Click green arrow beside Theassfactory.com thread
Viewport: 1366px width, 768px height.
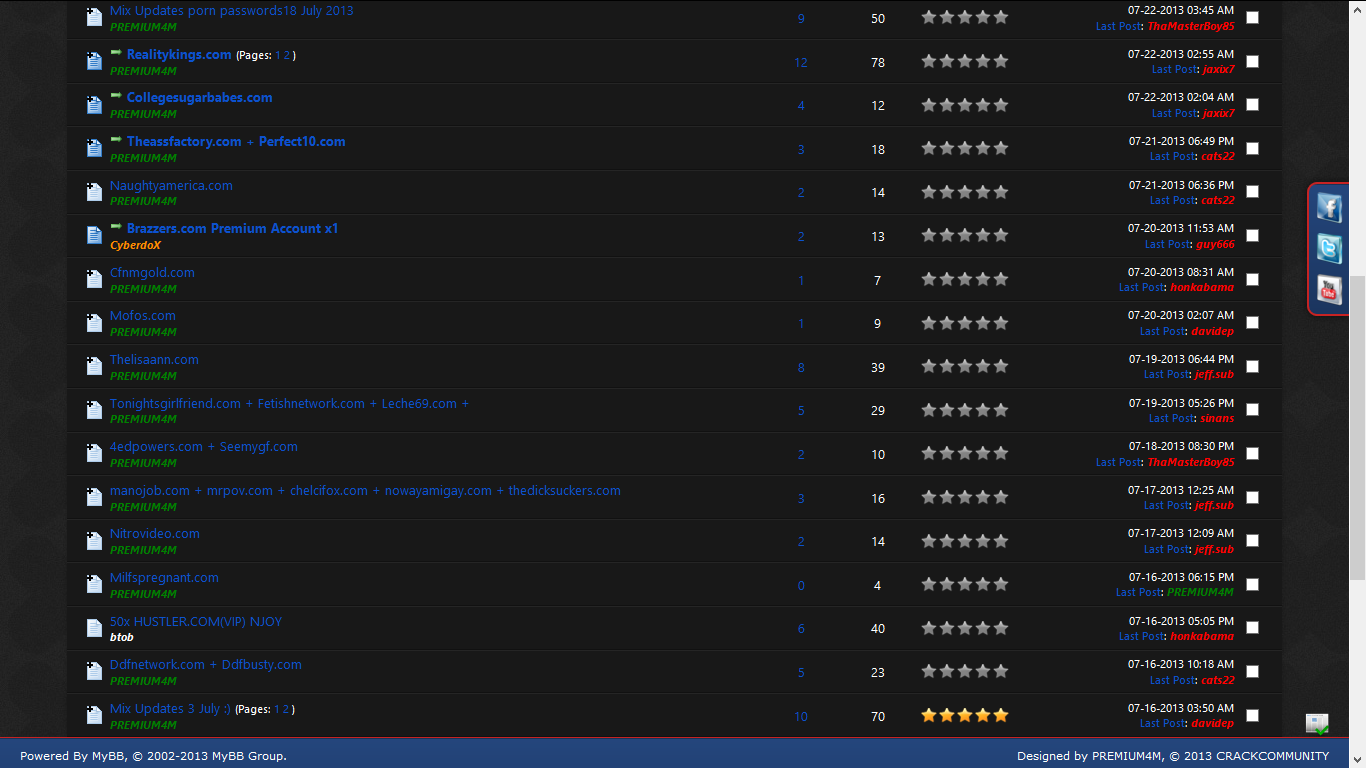pyautogui.click(x=116, y=139)
